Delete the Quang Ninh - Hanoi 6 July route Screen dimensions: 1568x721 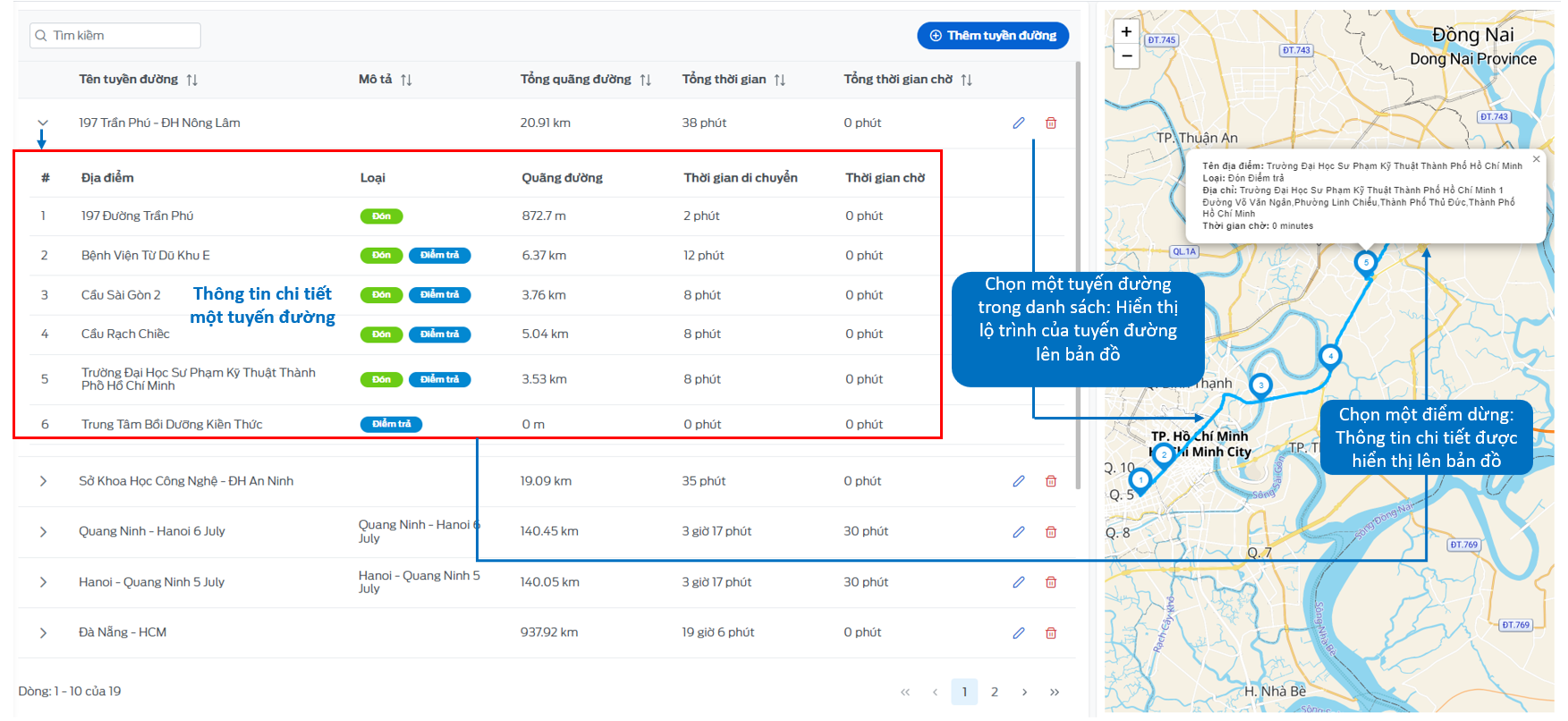coord(1051,531)
